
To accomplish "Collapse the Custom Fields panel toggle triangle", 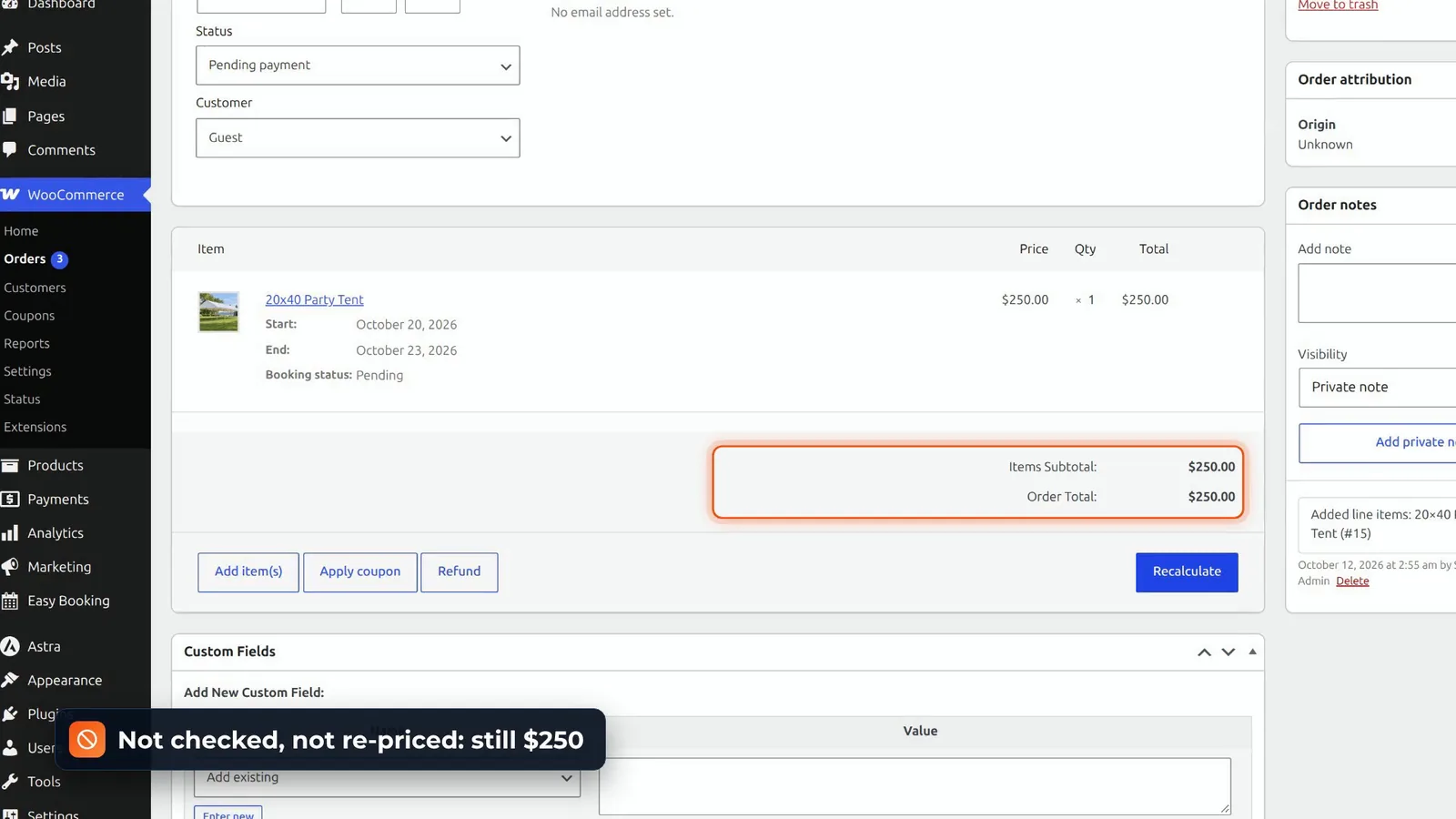I will (1253, 652).
